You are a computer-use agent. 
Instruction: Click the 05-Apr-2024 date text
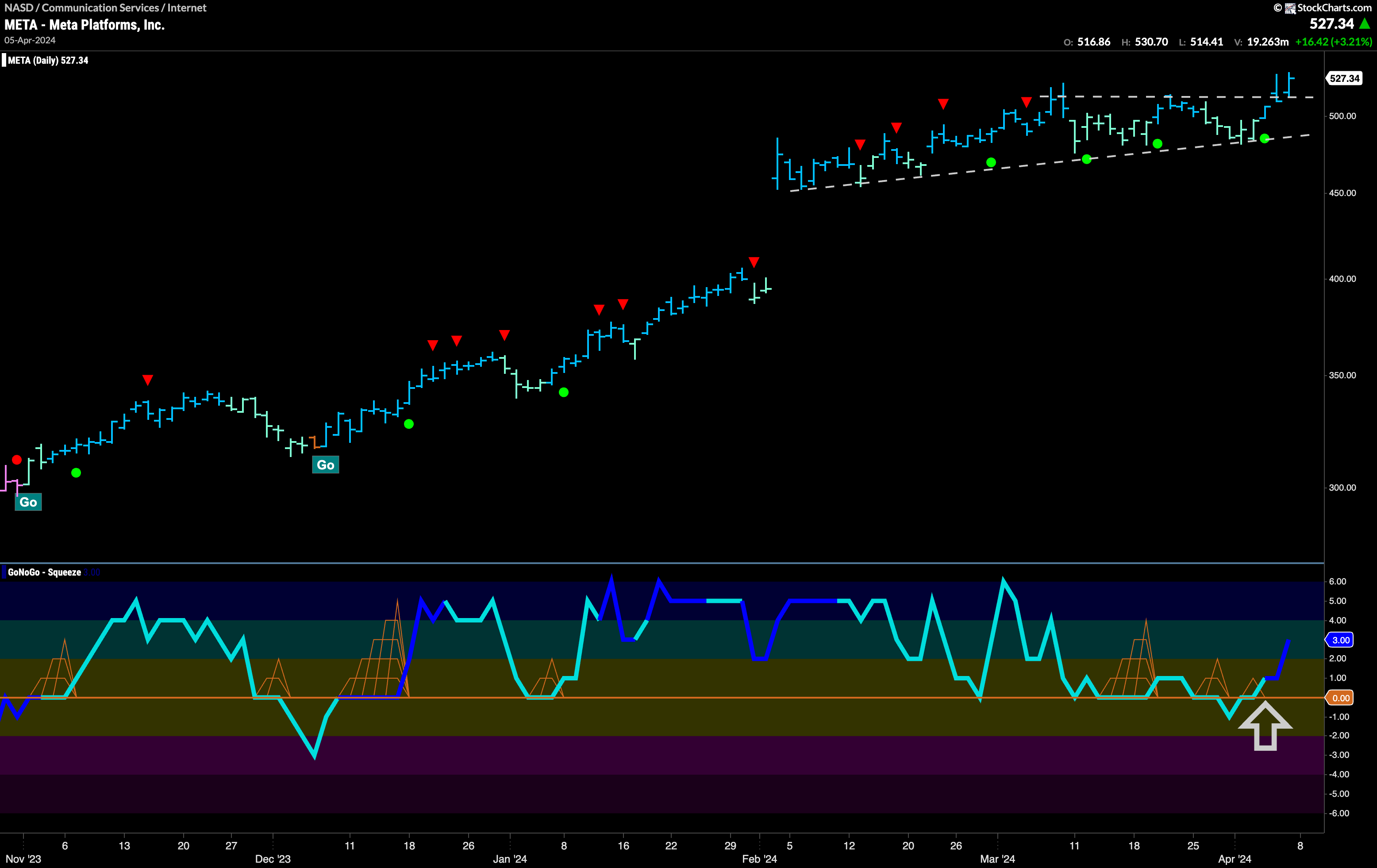[x=30, y=41]
